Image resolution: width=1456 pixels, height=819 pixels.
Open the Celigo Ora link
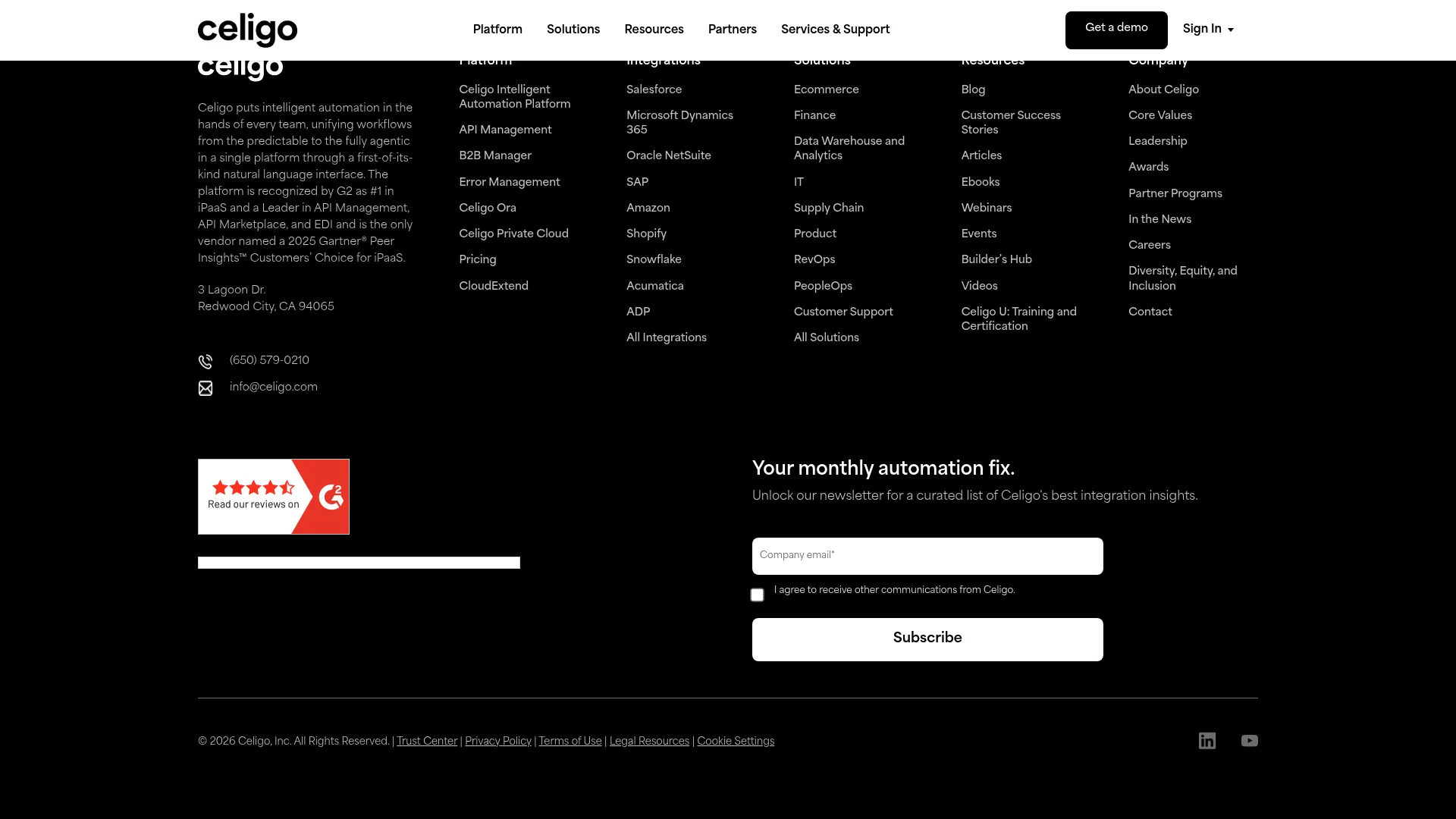click(488, 209)
